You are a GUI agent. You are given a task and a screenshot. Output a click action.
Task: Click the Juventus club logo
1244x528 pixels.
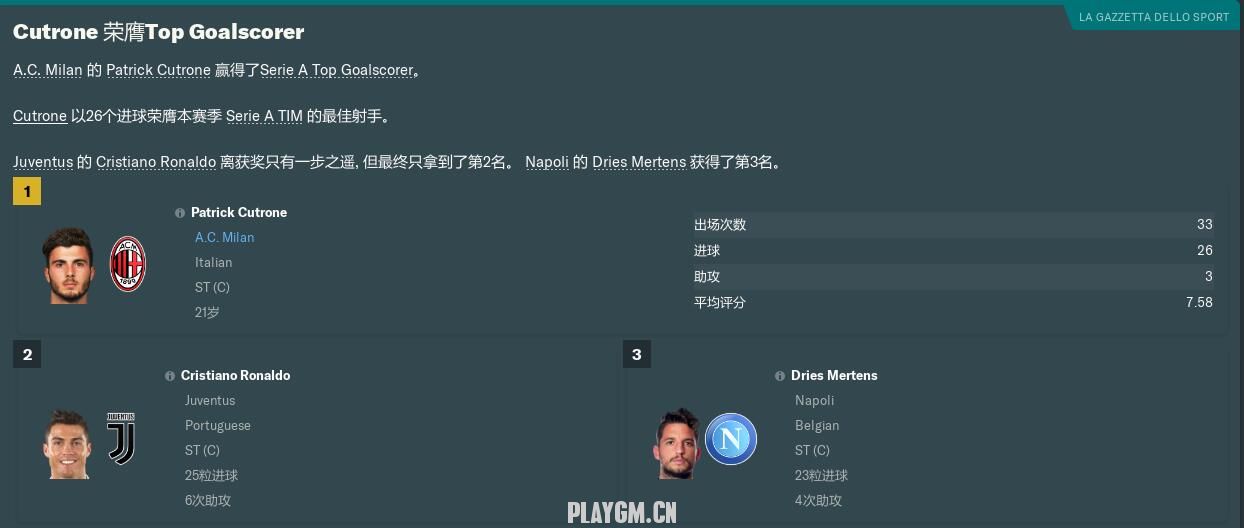click(x=121, y=438)
